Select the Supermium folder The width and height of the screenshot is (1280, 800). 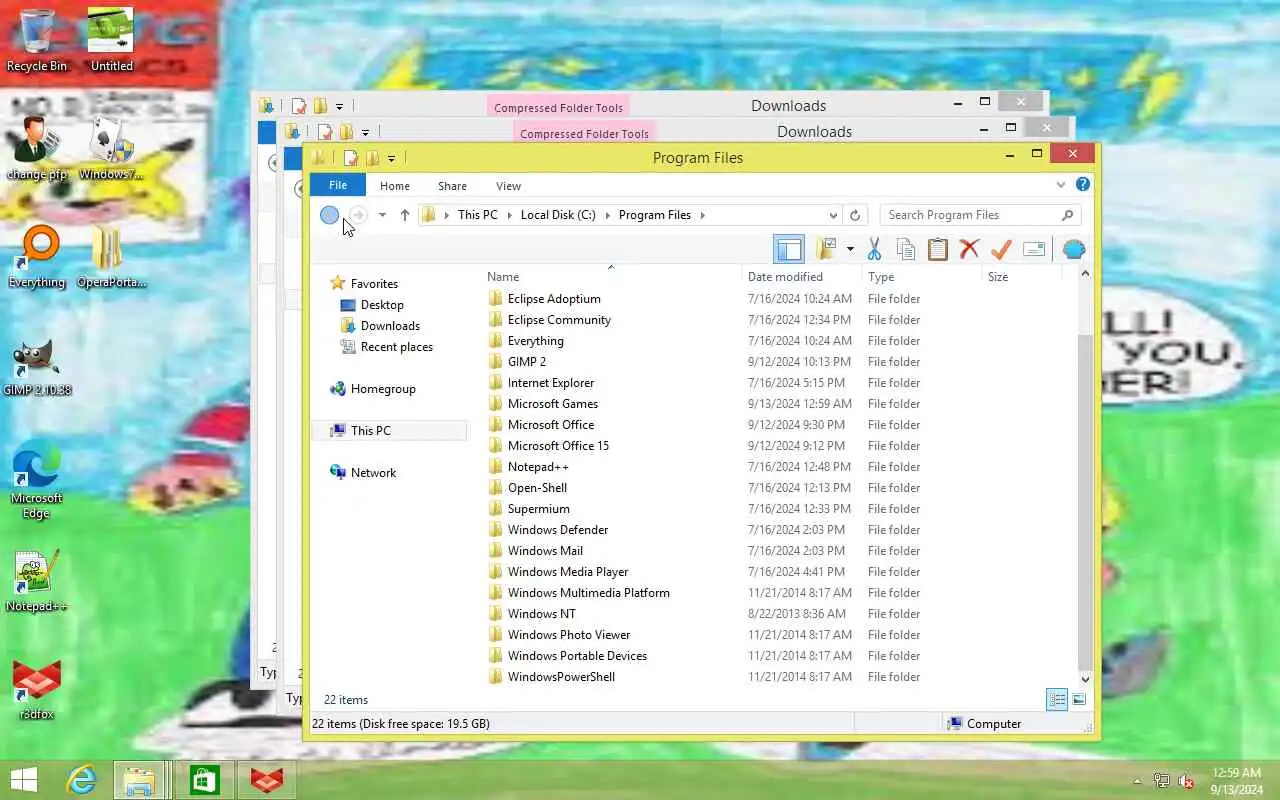(x=538, y=509)
